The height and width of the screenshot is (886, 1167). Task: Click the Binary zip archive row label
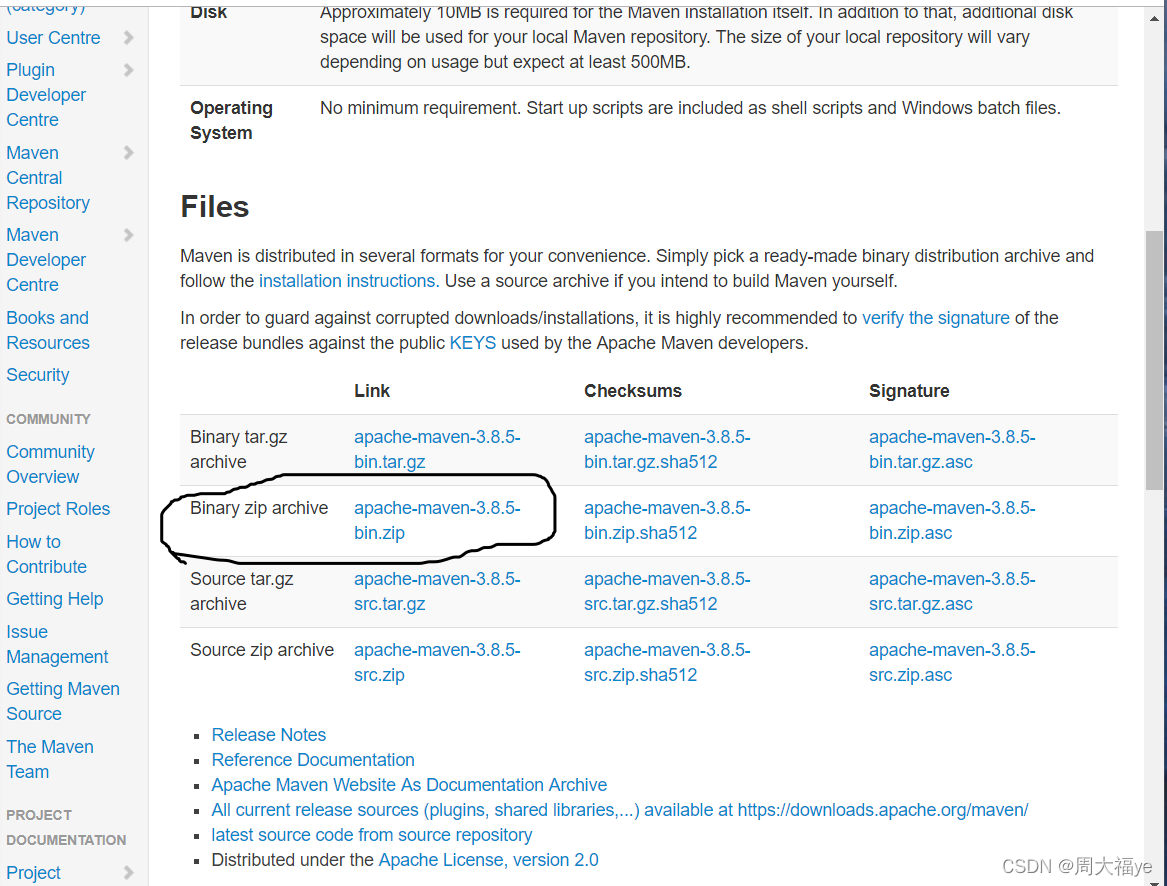(x=259, y=509)
